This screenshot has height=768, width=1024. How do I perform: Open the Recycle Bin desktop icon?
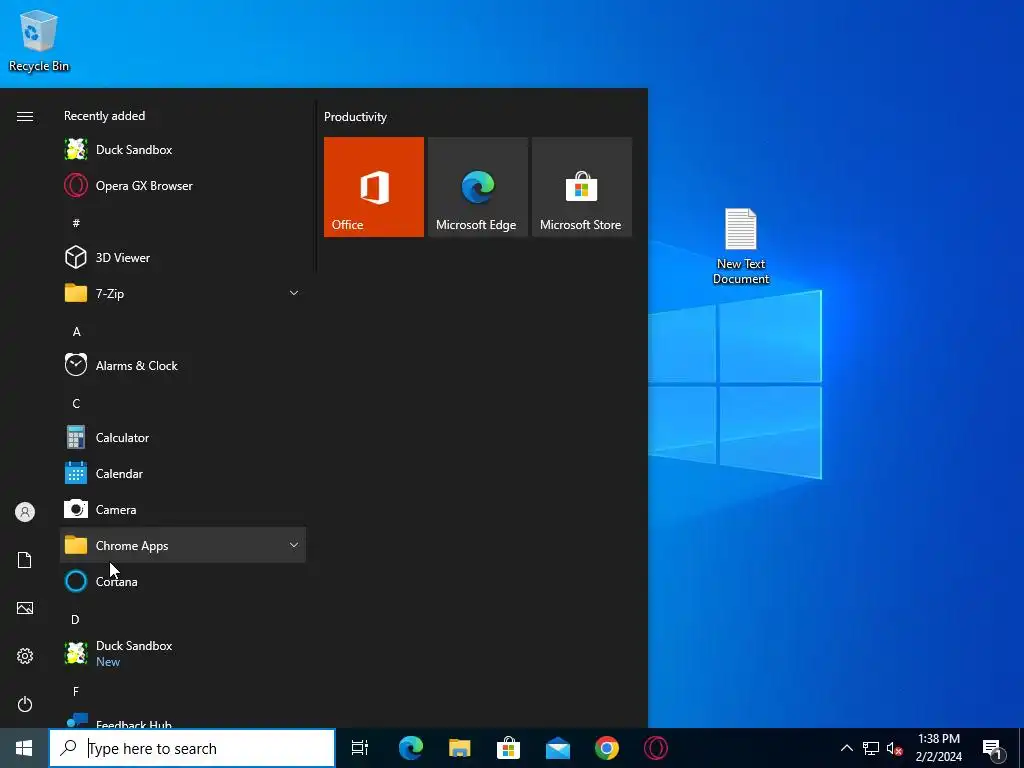[x=39, y=40]
